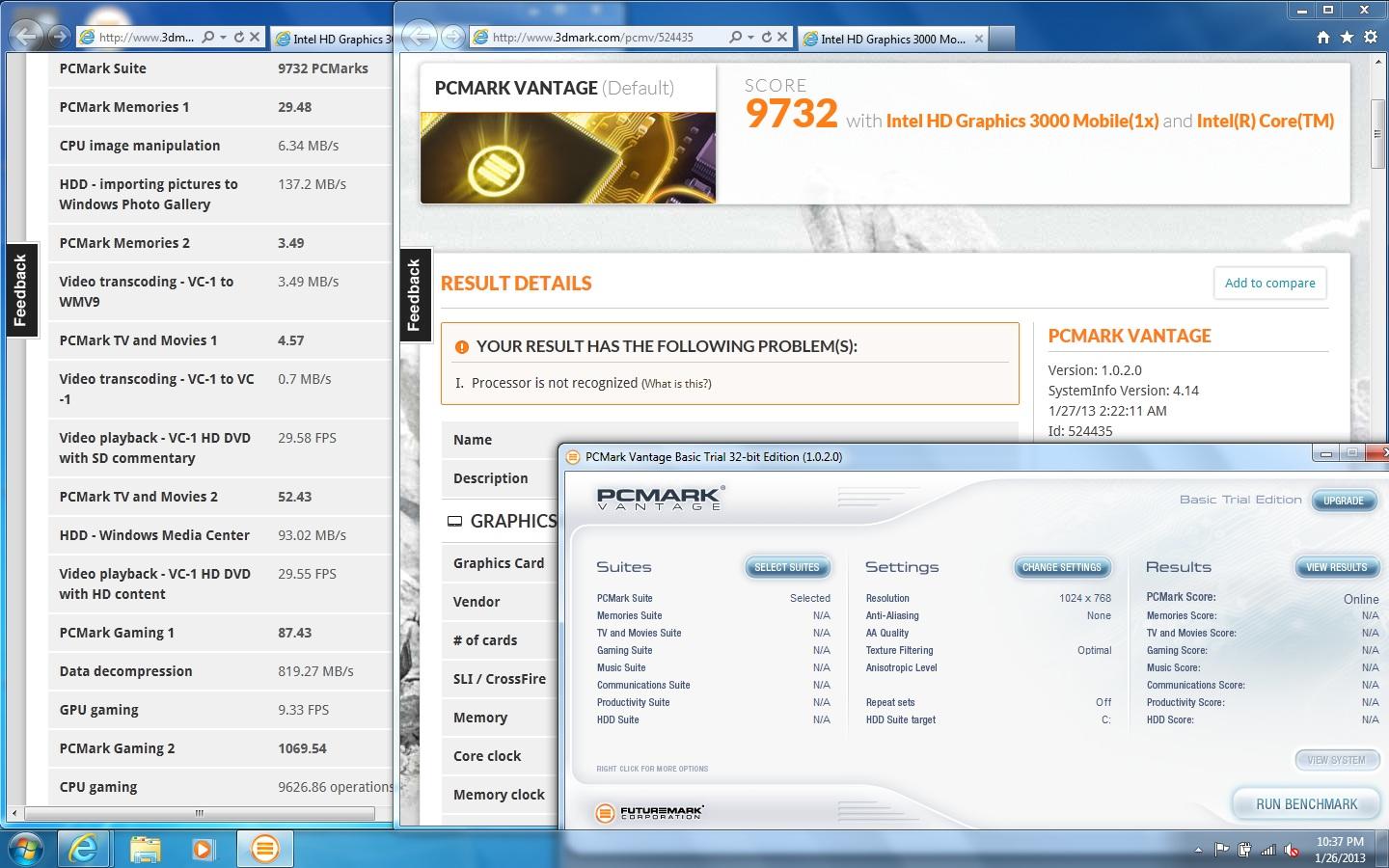This screenshot has height=868, width=1389.
Task: Open Windows Explorer folder taskbar icon
Action: (x=145, y=848)
